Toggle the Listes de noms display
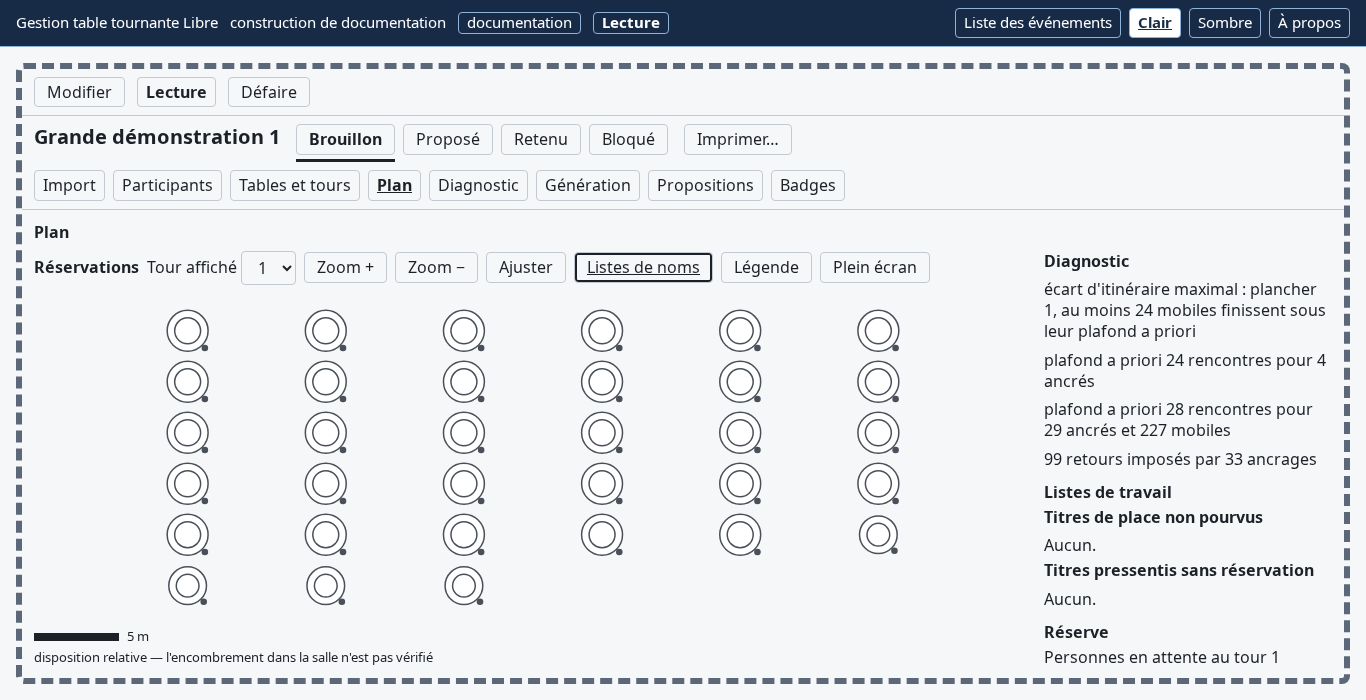The width and height of the screenshot is (1366, 700). [643, 267]
